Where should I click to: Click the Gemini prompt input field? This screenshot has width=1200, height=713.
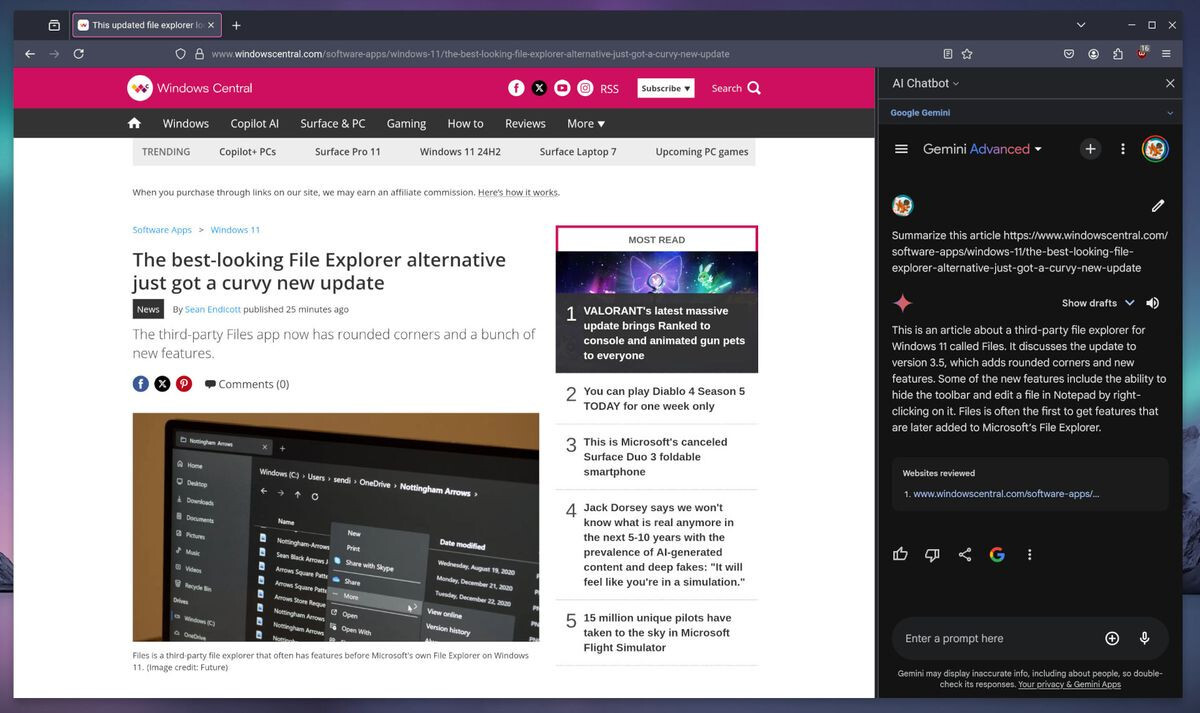pyautogui.click(x=990, y=637)
